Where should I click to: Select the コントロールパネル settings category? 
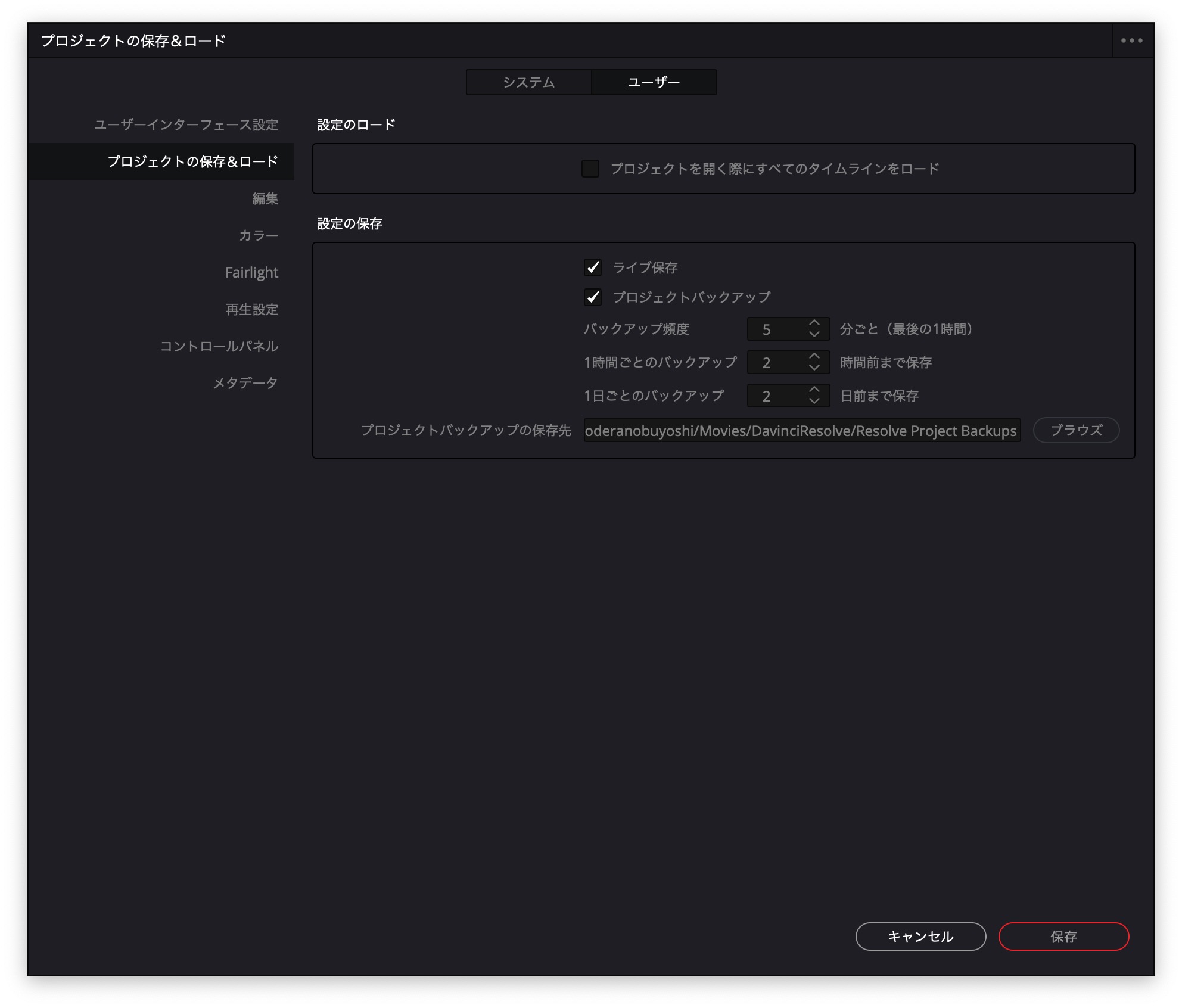pos(220,346)
